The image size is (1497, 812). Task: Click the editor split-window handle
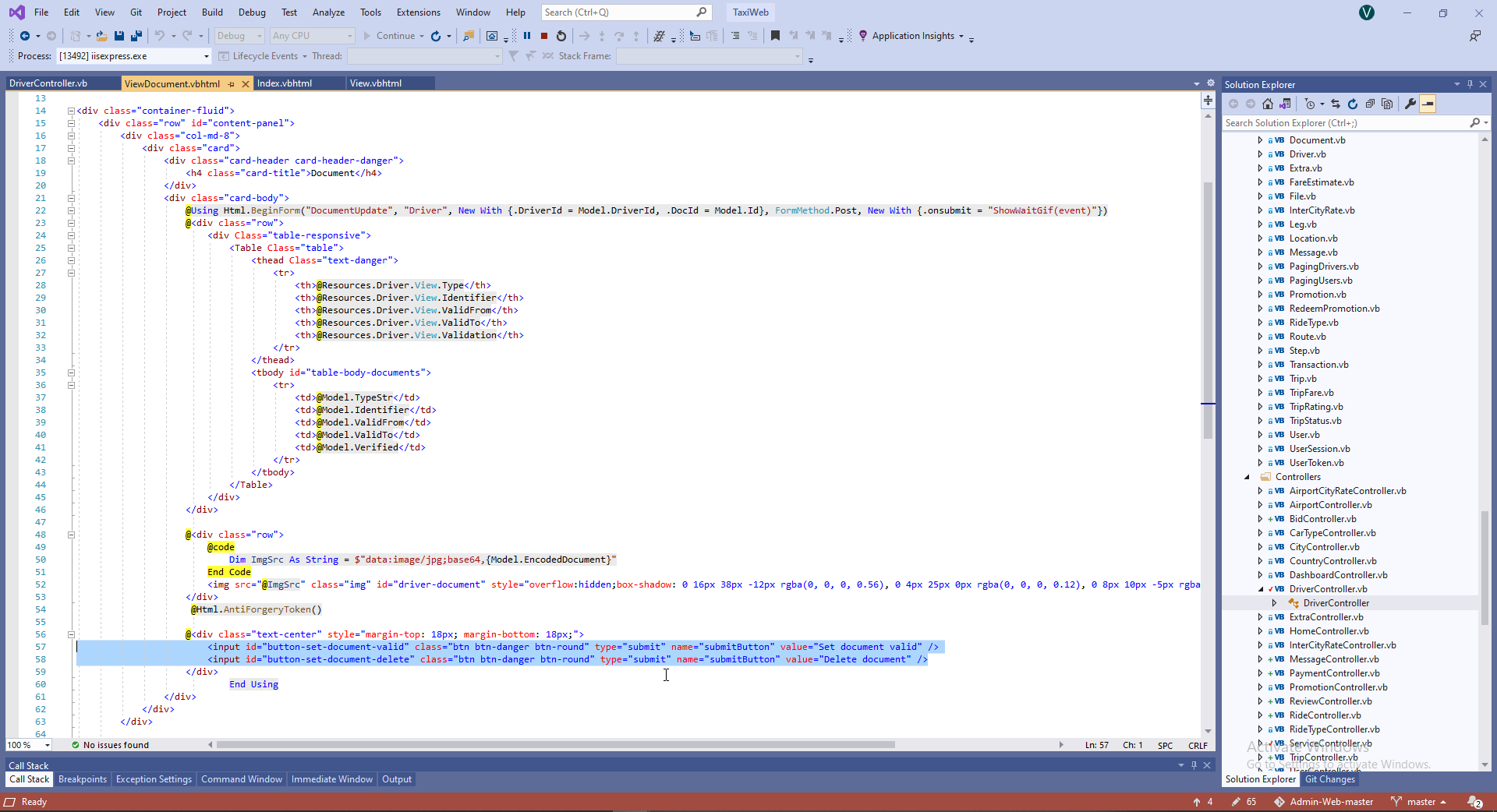click(1208, 100)
